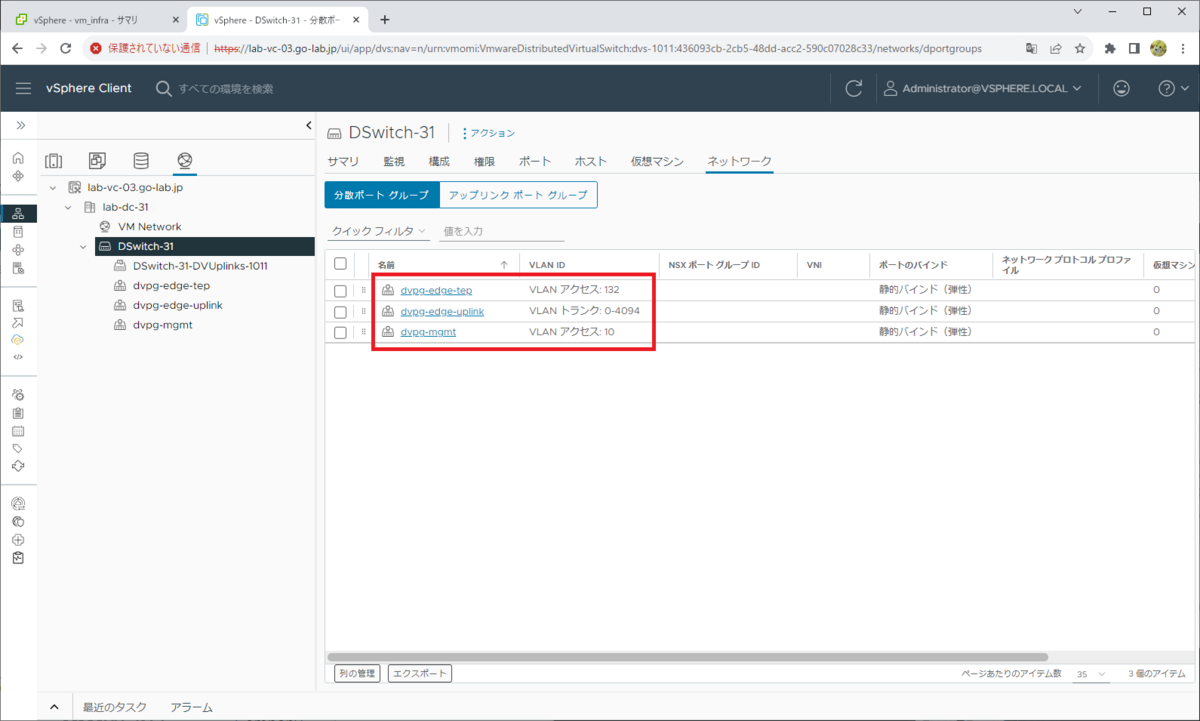This screenshot has width=1200, height=721.
Task: Expand the collapsed left navigation rail
Action: click(x=19, y=125)
